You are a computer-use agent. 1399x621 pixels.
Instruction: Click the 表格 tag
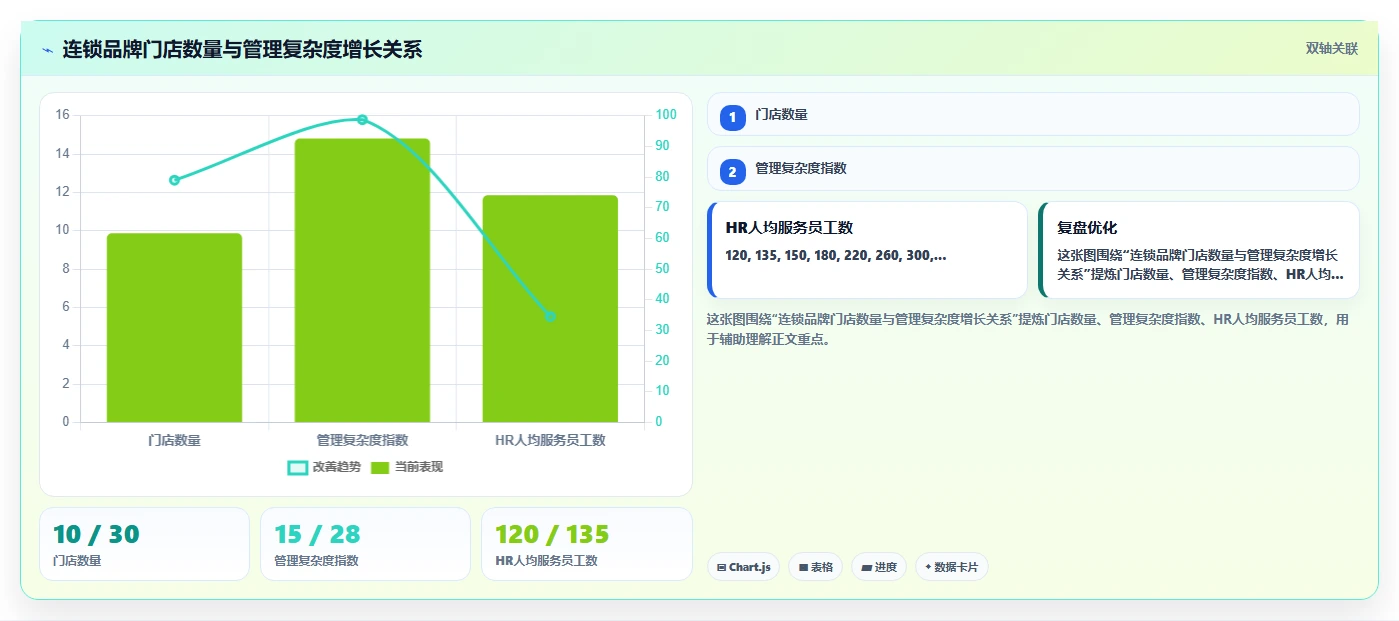pos(816,567)
